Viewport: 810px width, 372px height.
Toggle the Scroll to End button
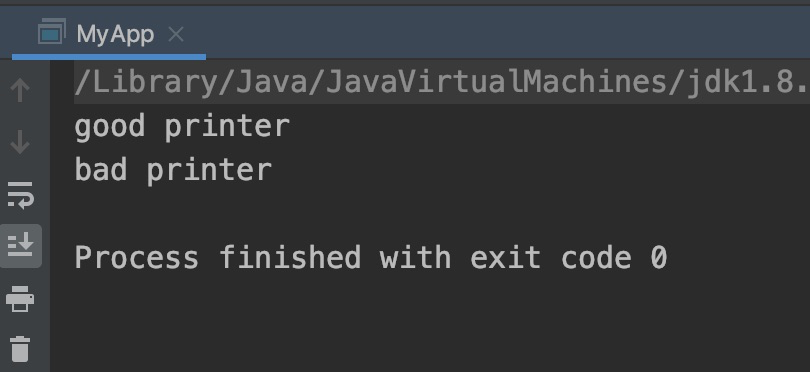[20, 246]
